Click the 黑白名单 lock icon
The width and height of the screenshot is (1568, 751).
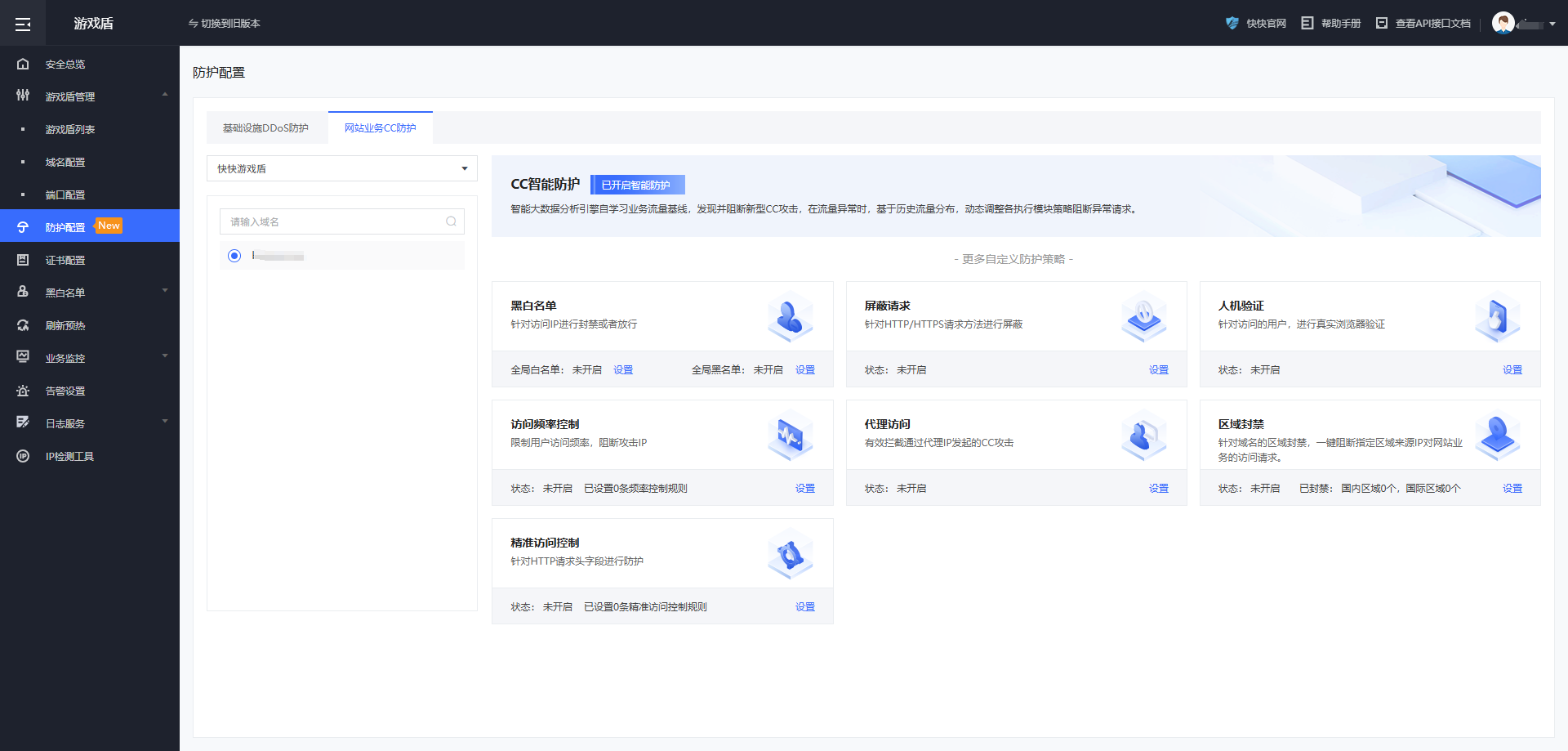coord(22,292)
